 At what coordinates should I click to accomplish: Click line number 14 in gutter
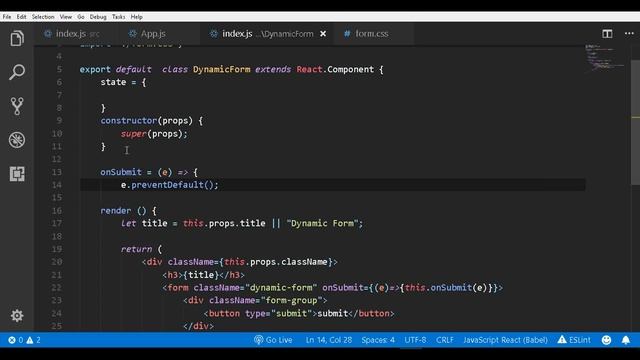[x=57, y=185]
